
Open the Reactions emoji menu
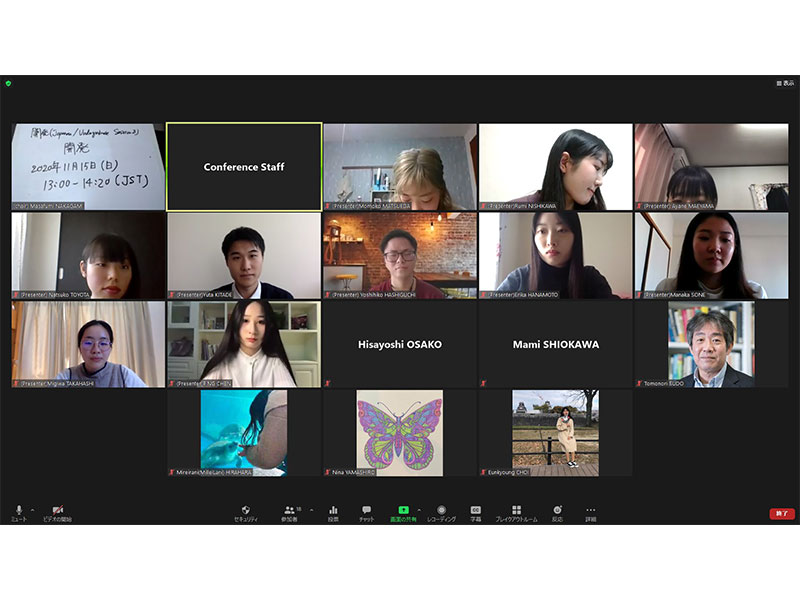coord(557,512)
